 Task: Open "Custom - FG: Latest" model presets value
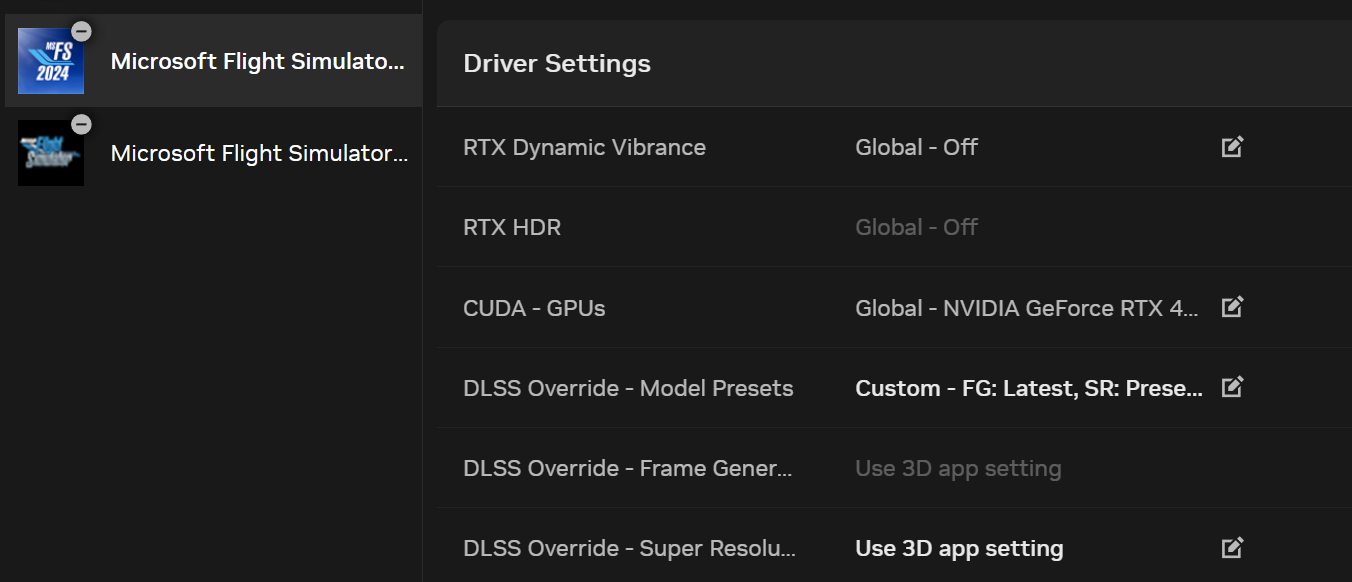click(1028, 388)
